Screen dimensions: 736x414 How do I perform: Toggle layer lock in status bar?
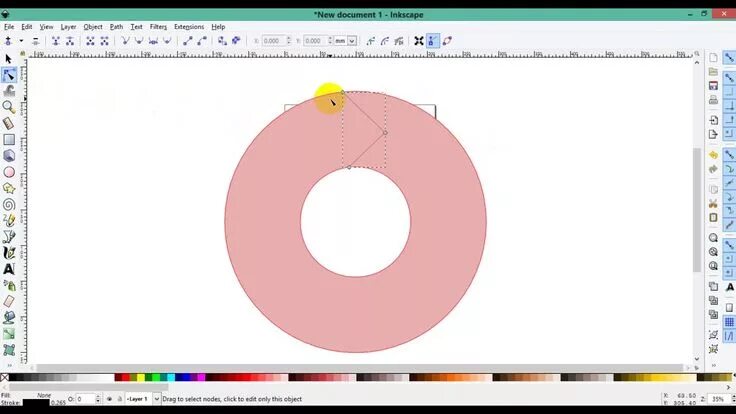pos(120,399)
